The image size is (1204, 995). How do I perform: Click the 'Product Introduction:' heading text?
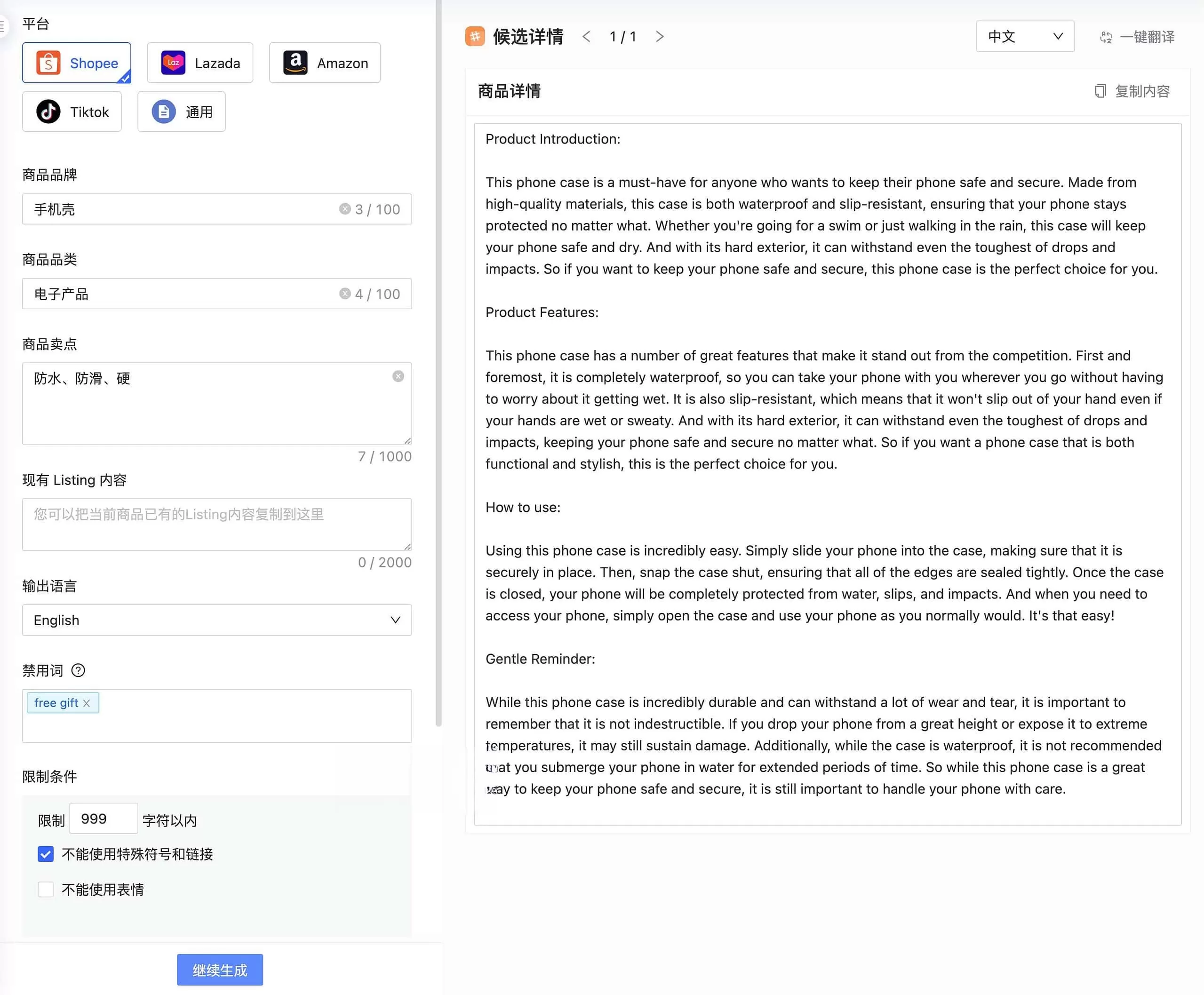pos(553,139)
